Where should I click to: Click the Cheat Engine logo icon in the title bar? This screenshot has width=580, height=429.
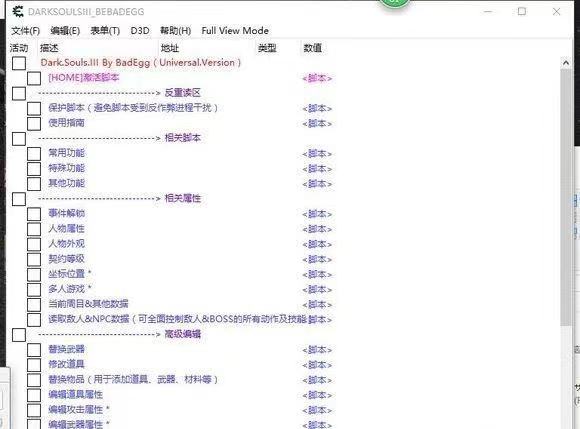pos(17,12)
